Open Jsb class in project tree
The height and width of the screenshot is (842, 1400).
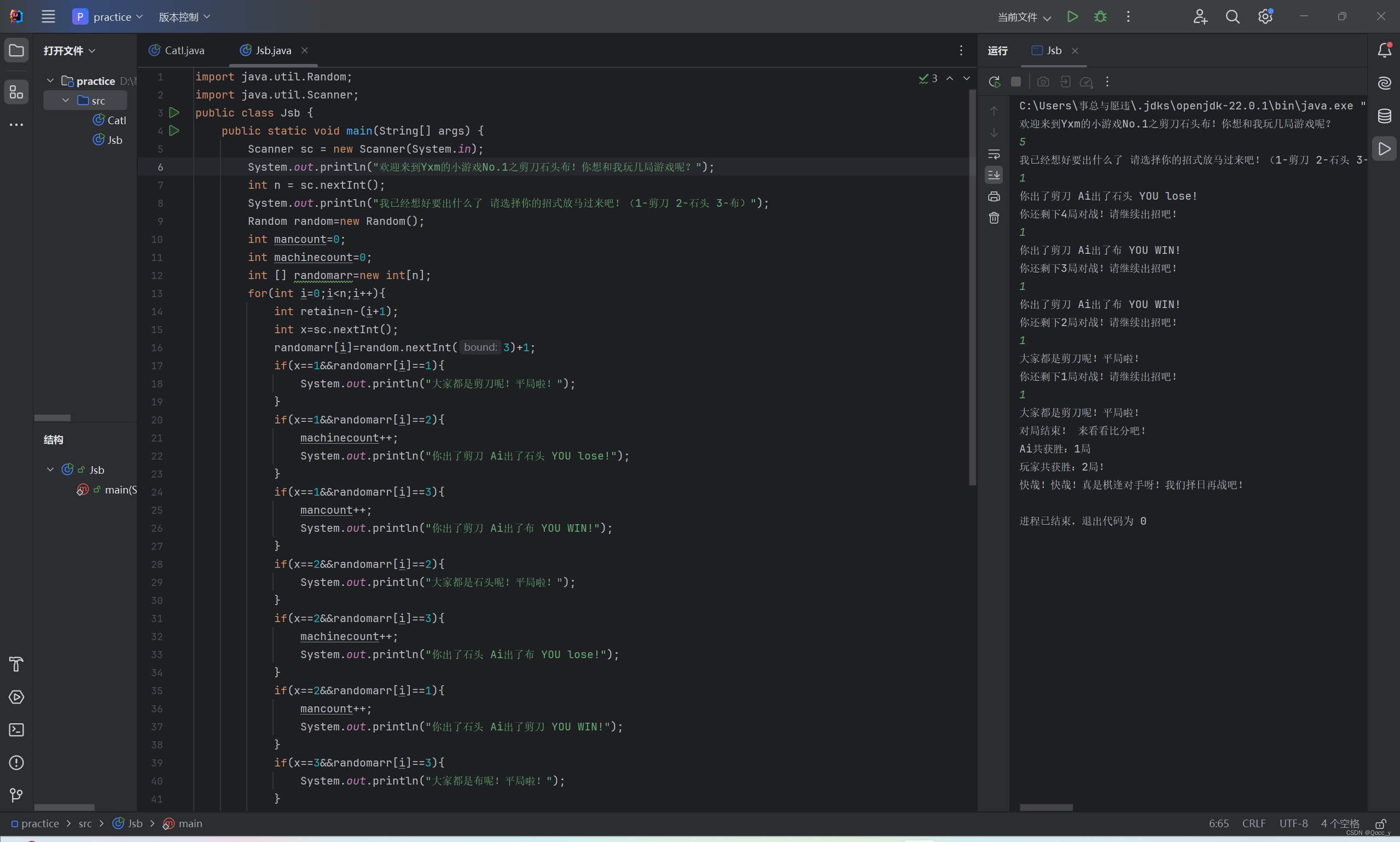click(108, 140)
